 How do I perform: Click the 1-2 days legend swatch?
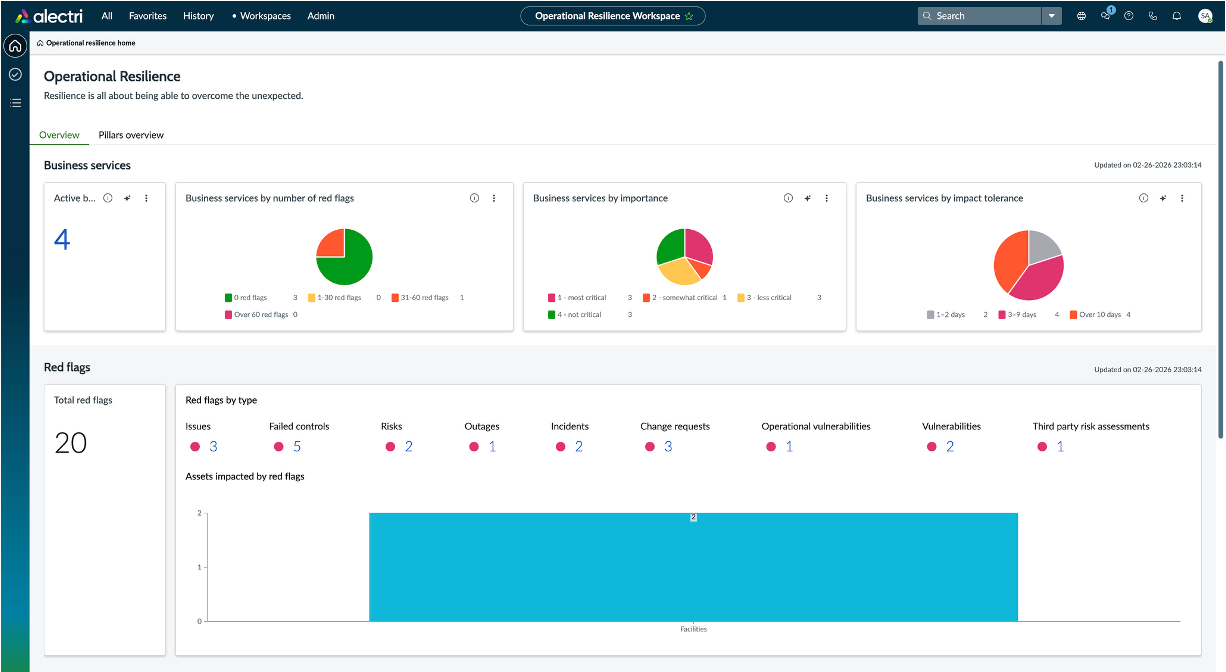(931, 315)
